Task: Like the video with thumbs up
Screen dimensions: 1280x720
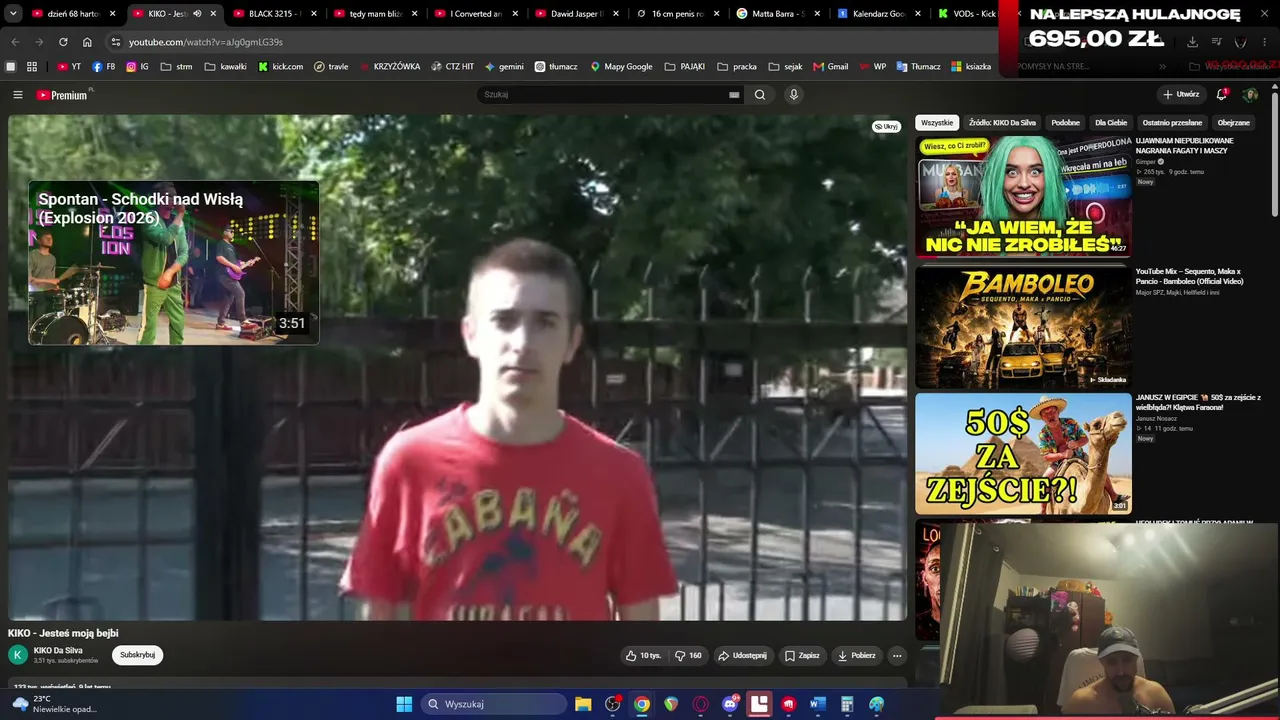Action: pyautogui.click(x=643, y=656)
